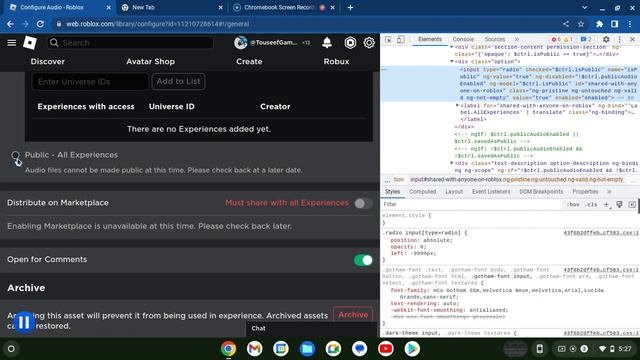Open the browser side panel icon

(x=614, y=24)
